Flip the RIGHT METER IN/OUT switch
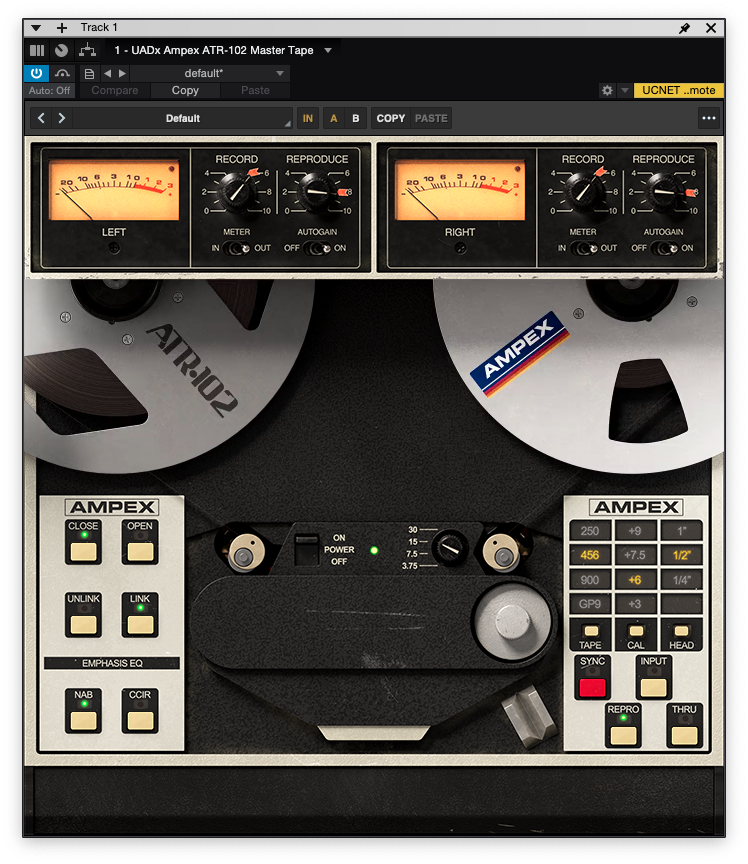Screen dimensions: 748x864 pos(584,249)
